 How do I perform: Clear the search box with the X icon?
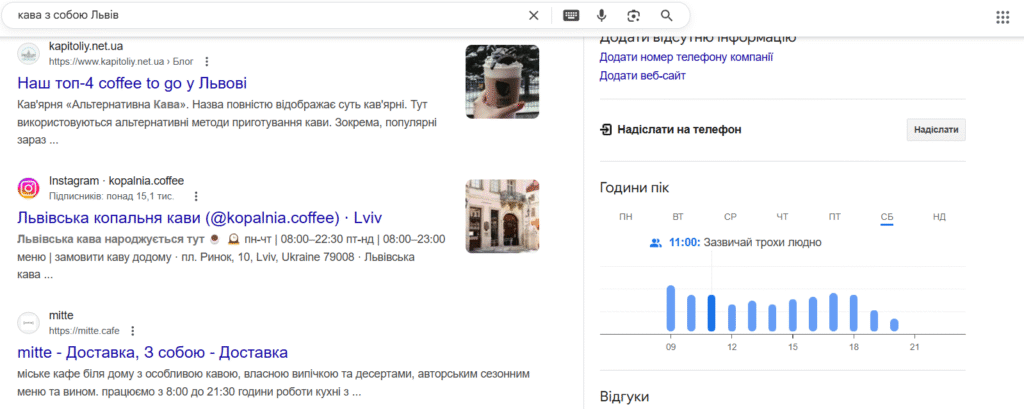click(x=534, y=16)
